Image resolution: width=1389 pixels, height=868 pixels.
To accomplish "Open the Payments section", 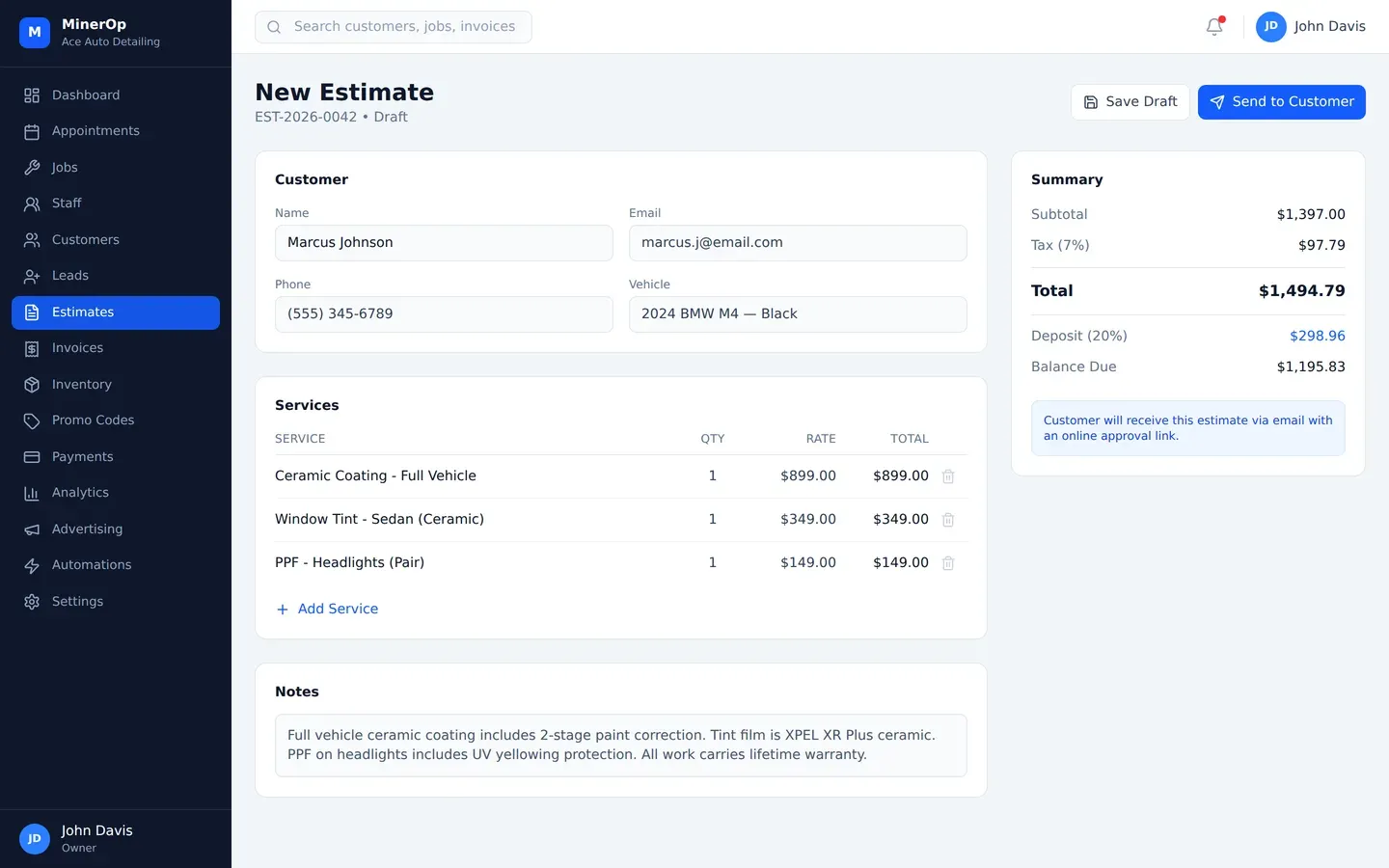I will pos(82,456).
